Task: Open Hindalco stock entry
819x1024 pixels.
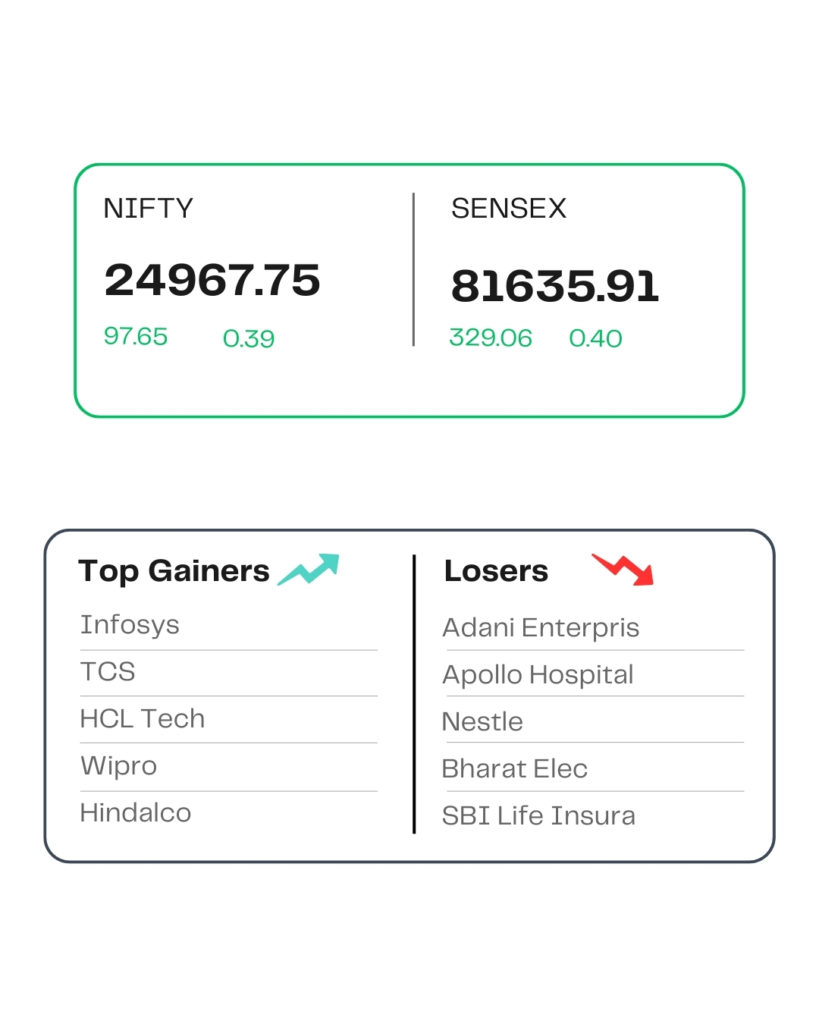Action: (x=135, y=813)
